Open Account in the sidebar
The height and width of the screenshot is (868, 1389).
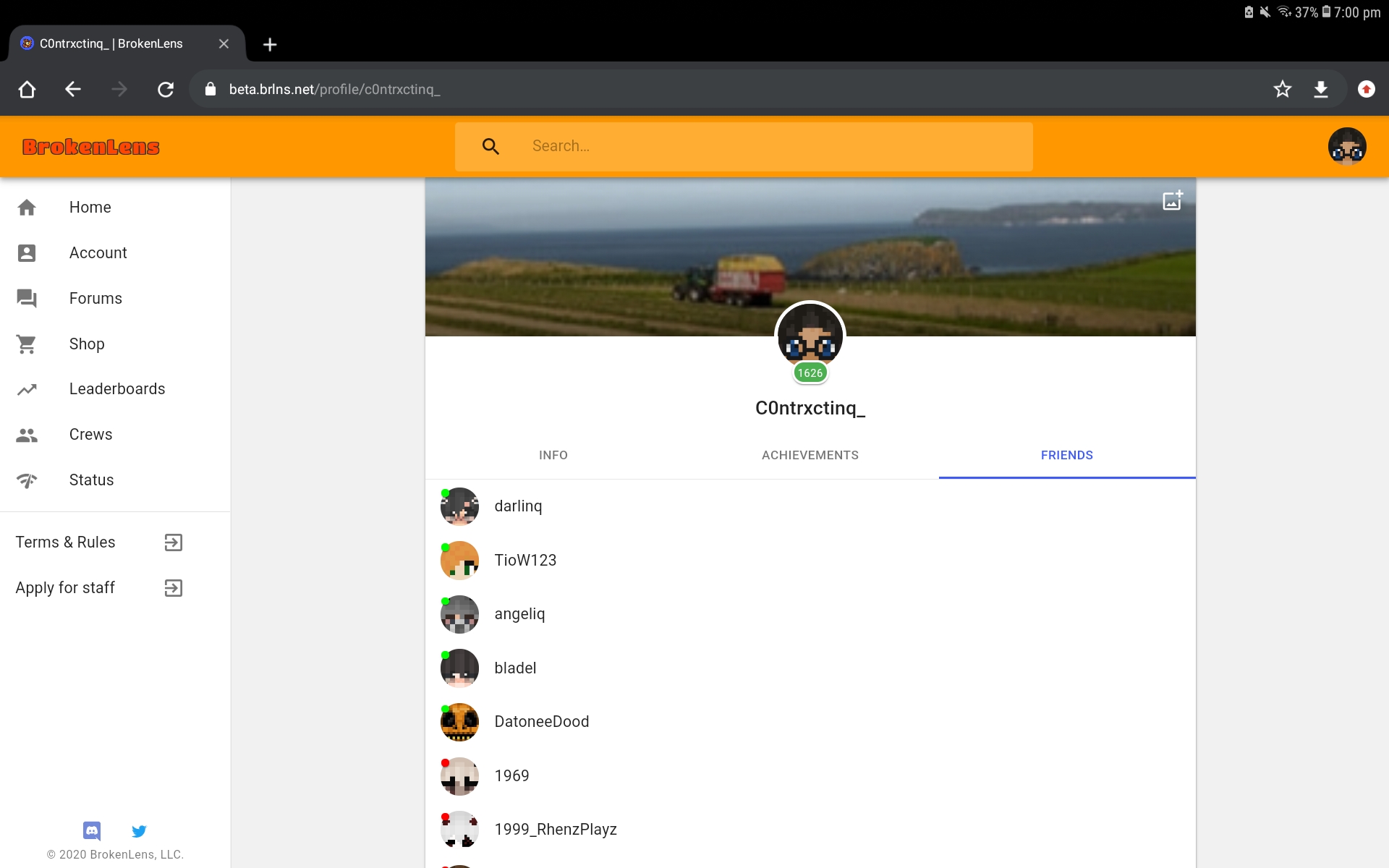click(116, 253)
